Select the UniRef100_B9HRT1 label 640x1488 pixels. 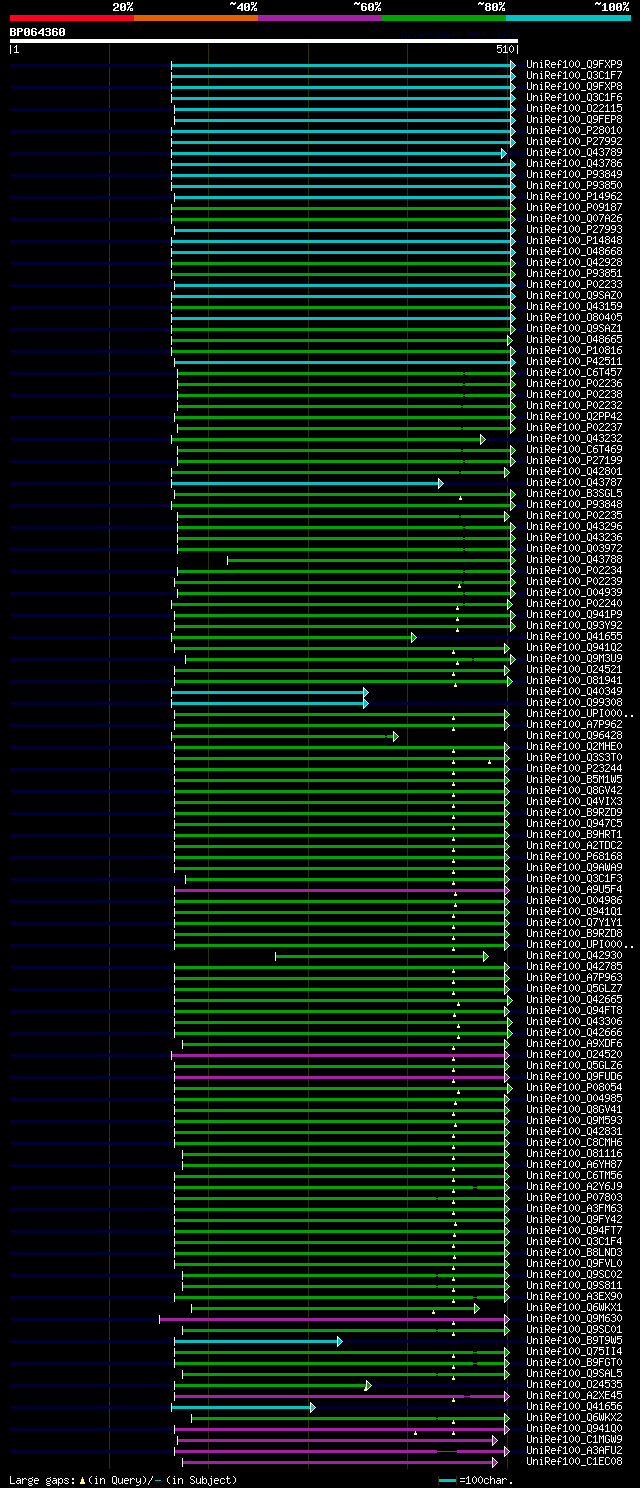574,835
